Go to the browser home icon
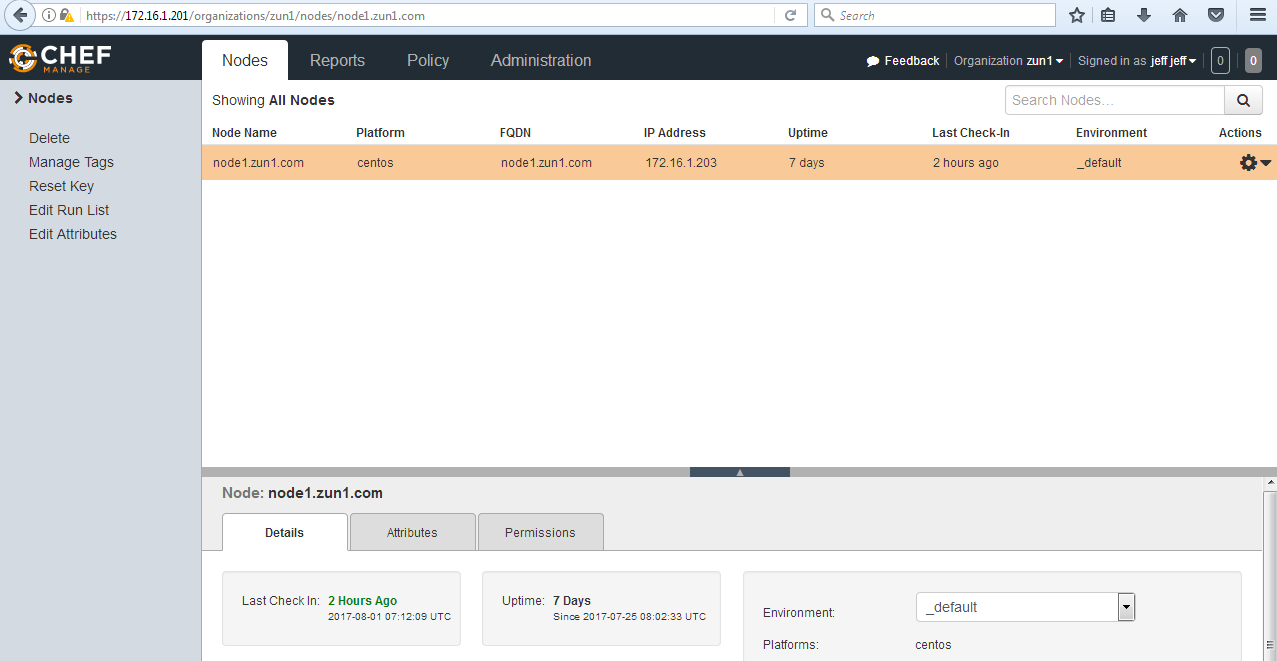This screenshot has width=1277, height=661. coord(1180,15)
